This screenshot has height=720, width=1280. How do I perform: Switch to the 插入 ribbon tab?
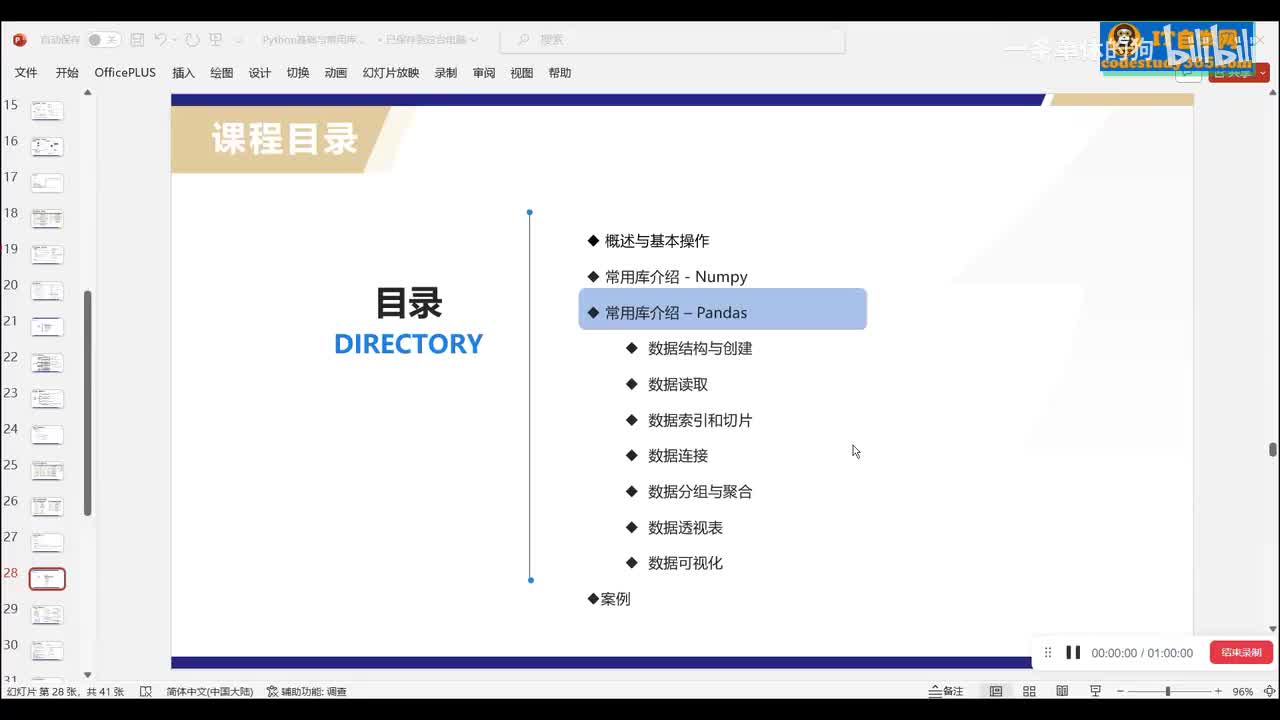[183, 73]
